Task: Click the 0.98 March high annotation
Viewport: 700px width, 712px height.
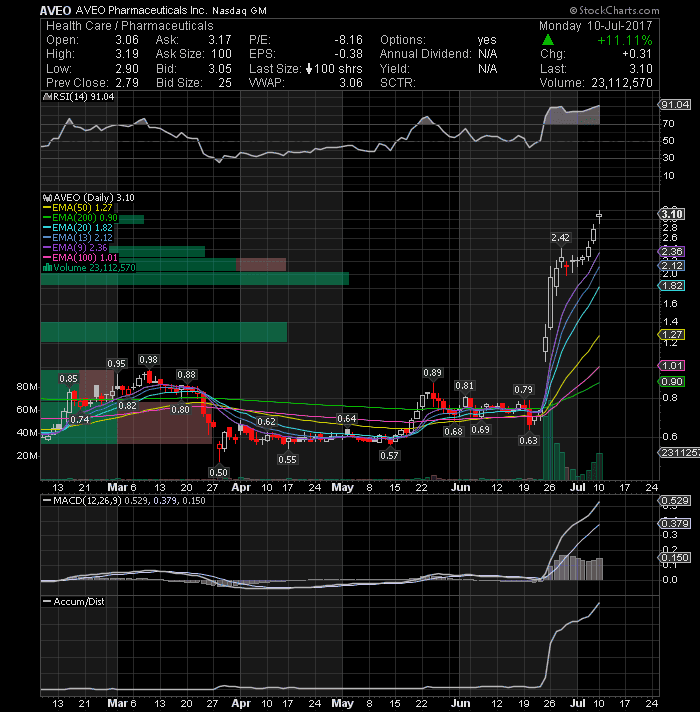Action: 148,360
